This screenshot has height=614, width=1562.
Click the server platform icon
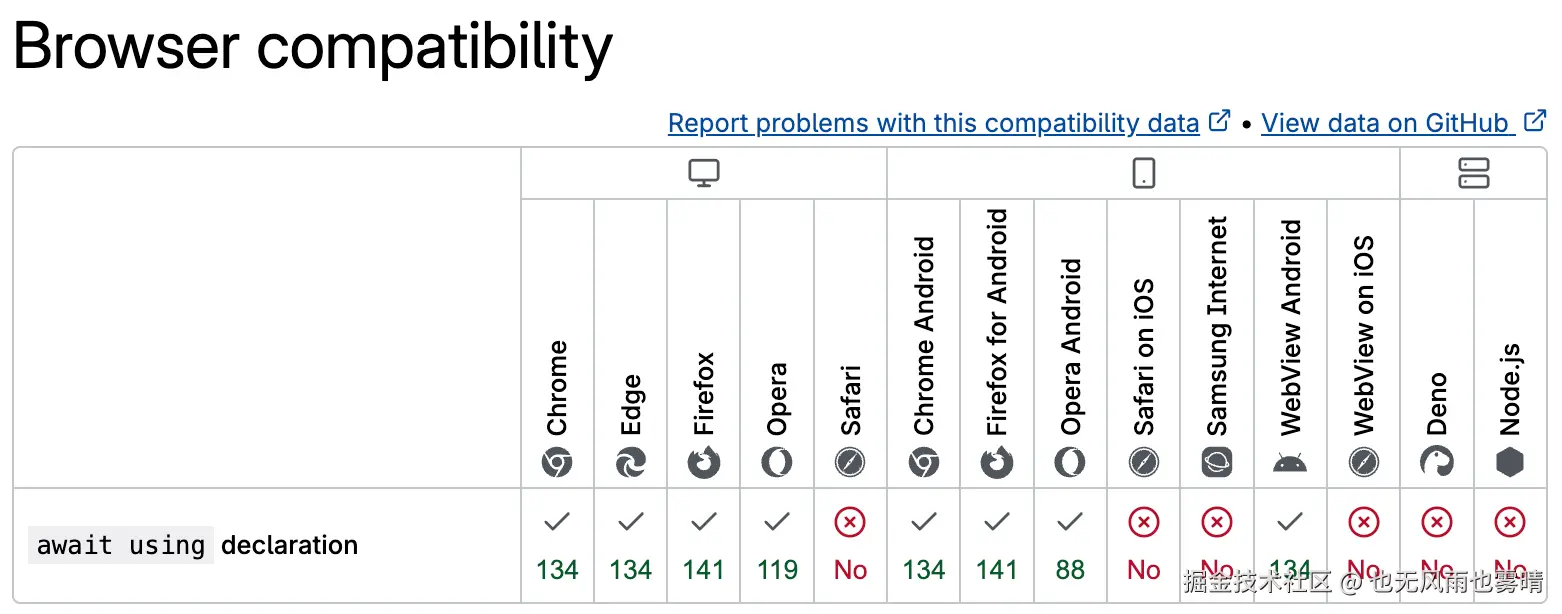1474,174
